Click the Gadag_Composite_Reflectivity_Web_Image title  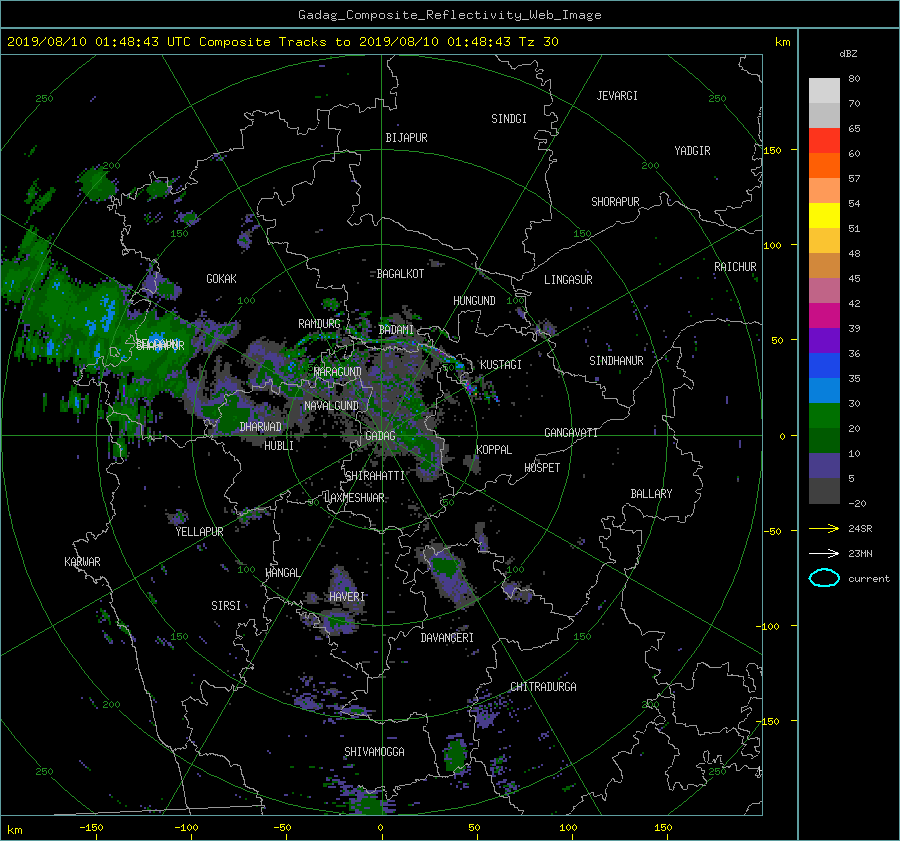[x=449, y=15]
